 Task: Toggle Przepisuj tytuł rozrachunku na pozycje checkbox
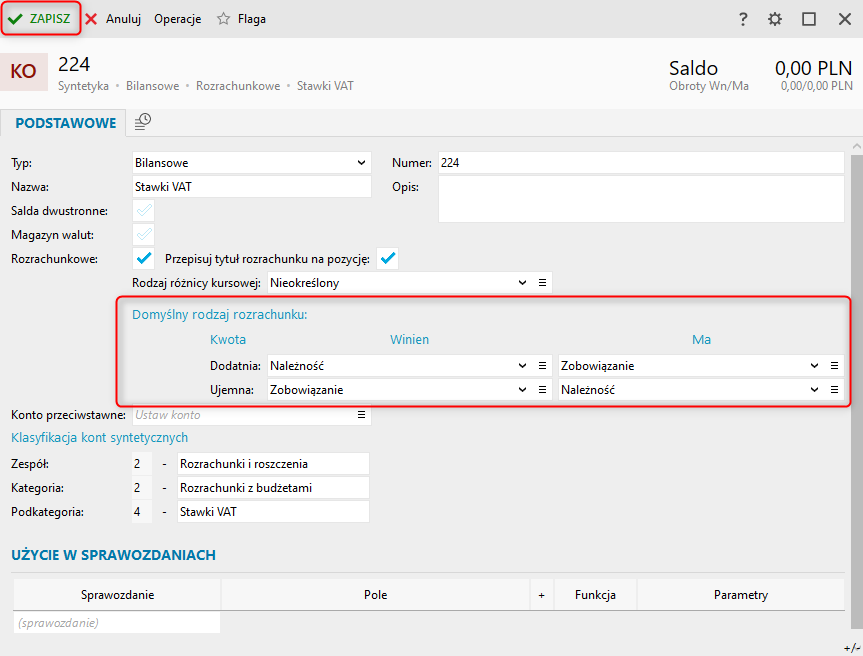point(387,259)
